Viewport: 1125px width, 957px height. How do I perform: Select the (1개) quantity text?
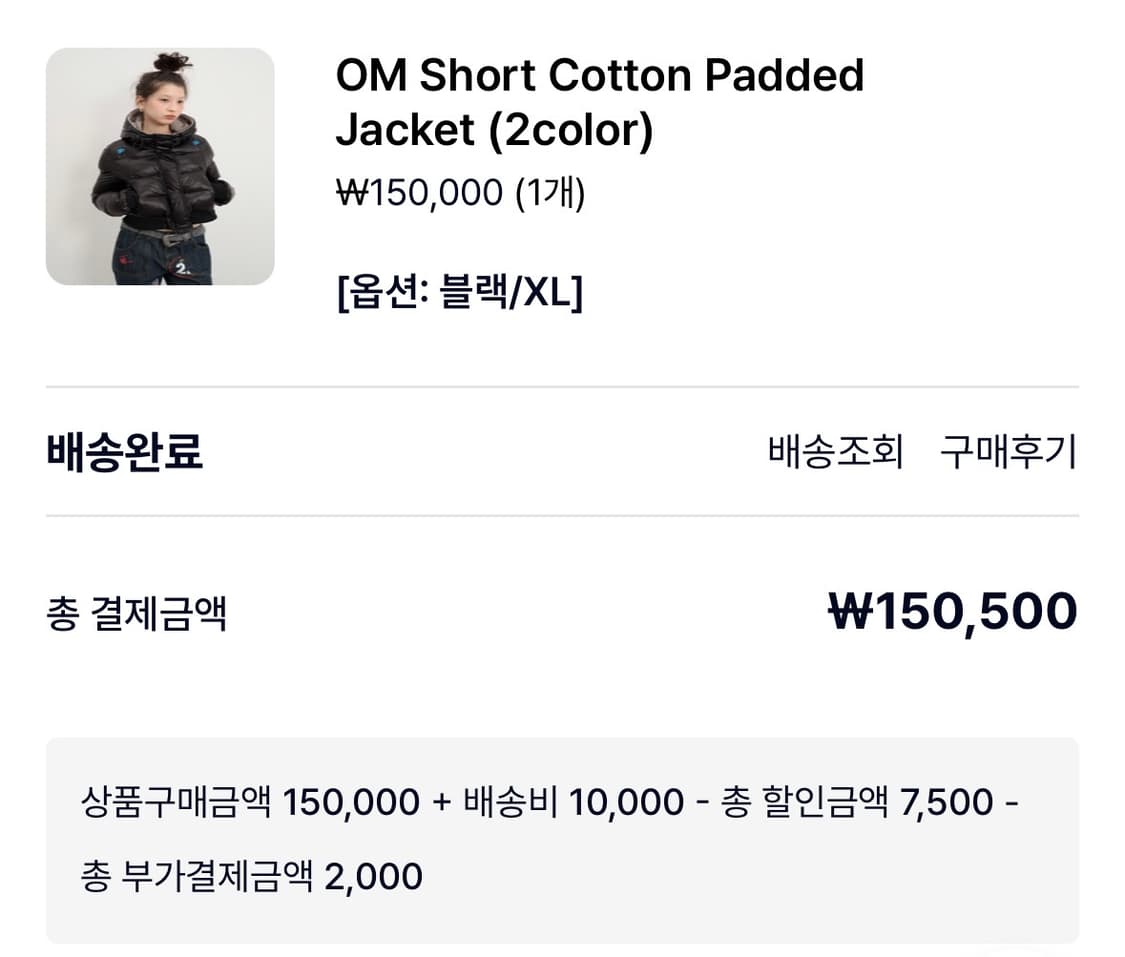(x=549, y=191)
